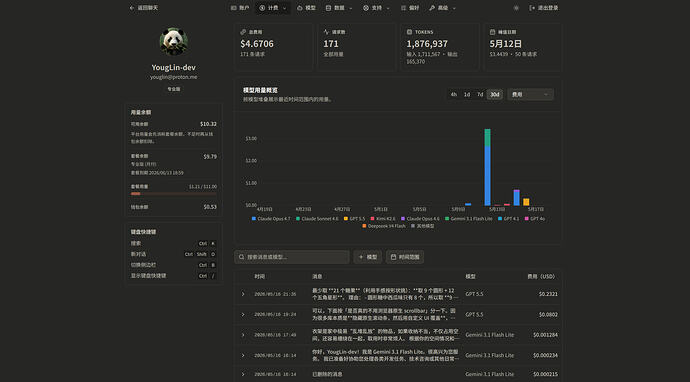
Task: Open the support menu in top navigation
Action: click(x=376, y=8)
